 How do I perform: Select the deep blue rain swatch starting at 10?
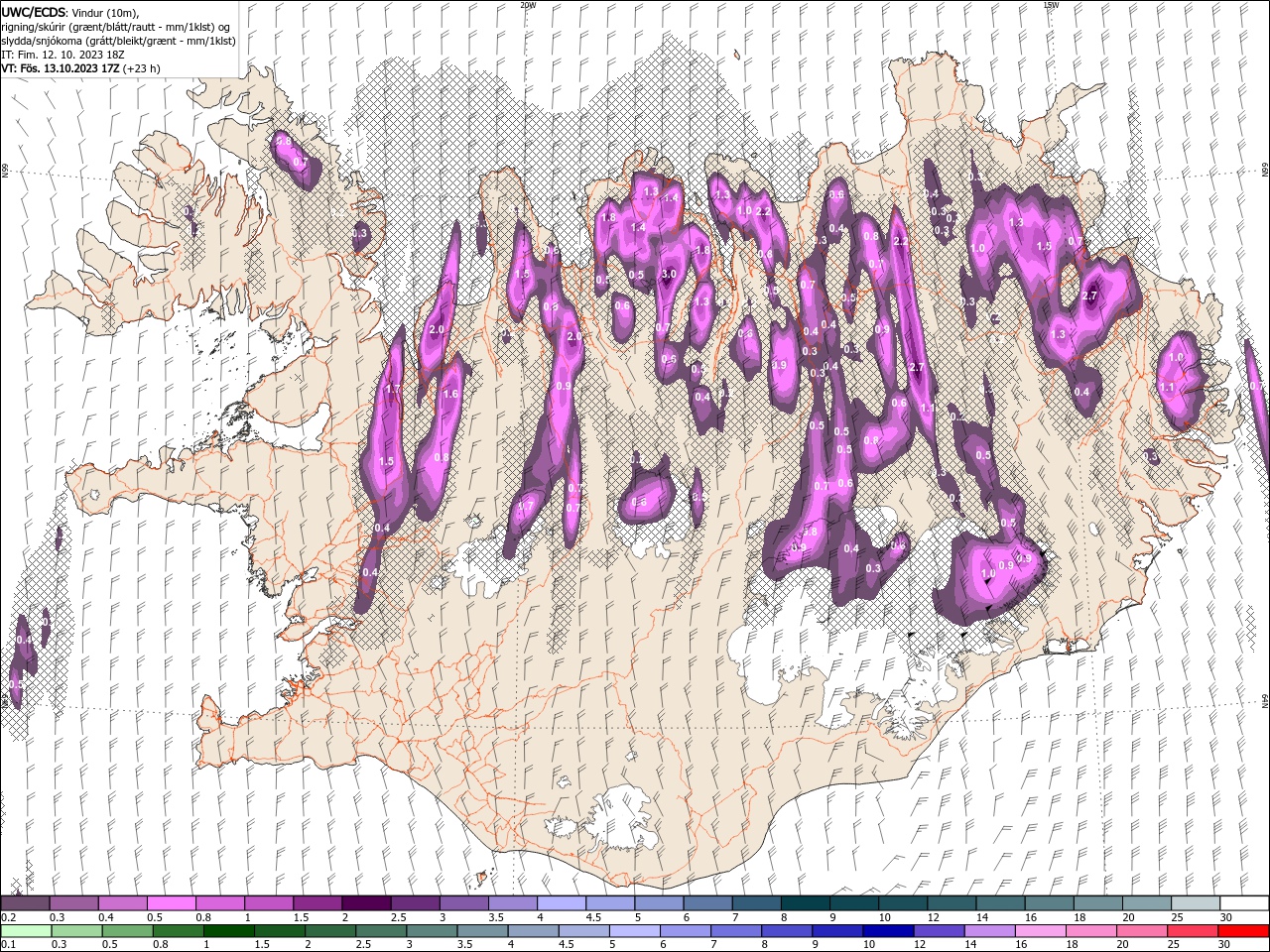[888, 930]
